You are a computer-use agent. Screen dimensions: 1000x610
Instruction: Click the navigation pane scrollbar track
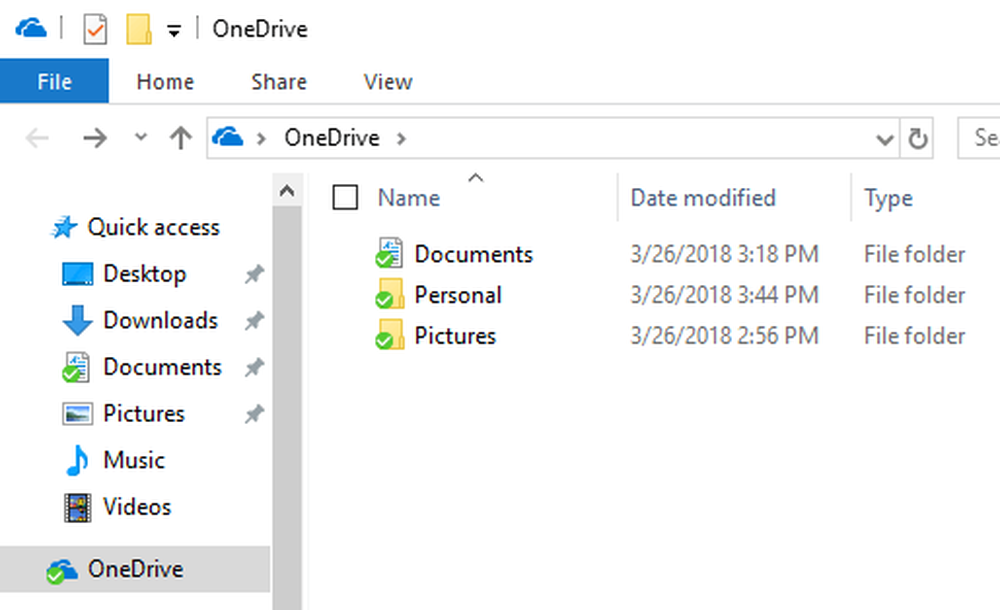tap(287, 408)
